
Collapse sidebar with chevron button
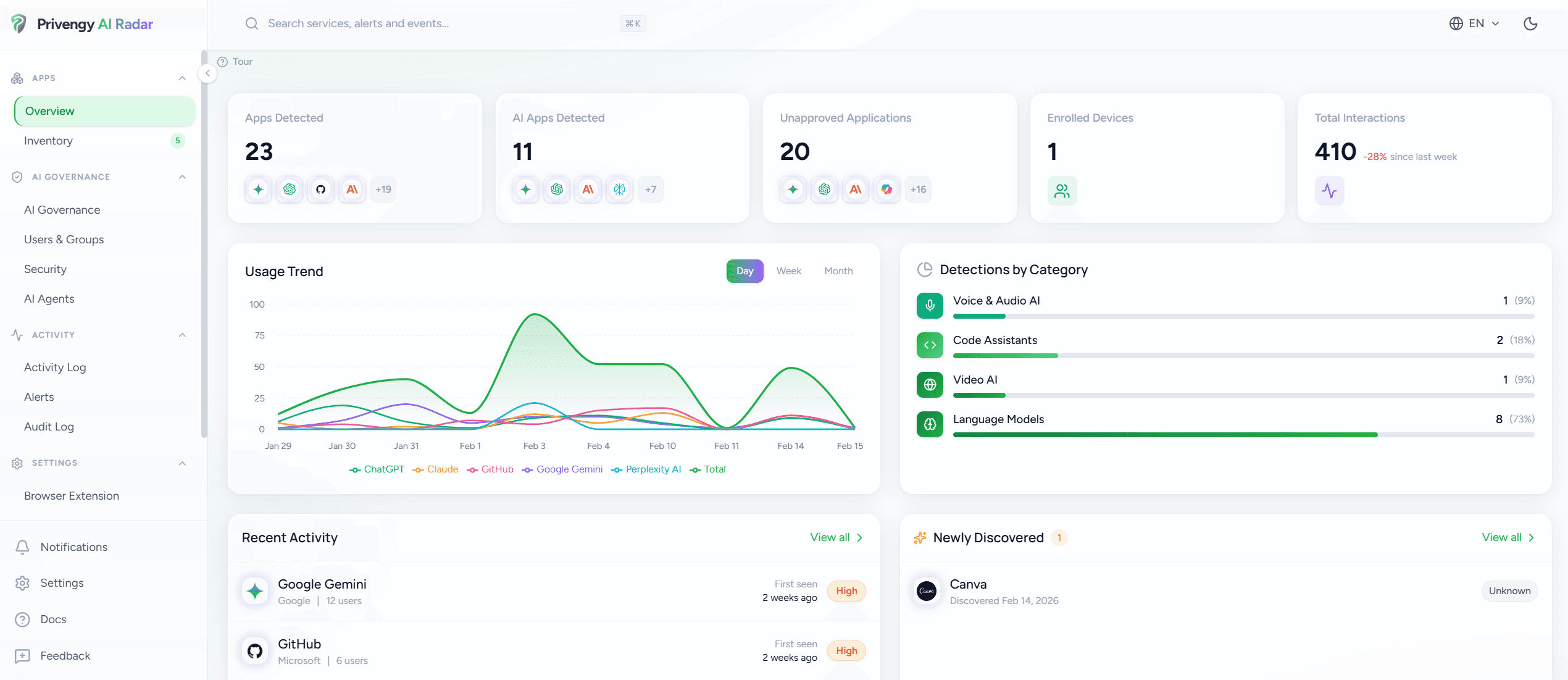pyautogui.click(x=207, y=73)
